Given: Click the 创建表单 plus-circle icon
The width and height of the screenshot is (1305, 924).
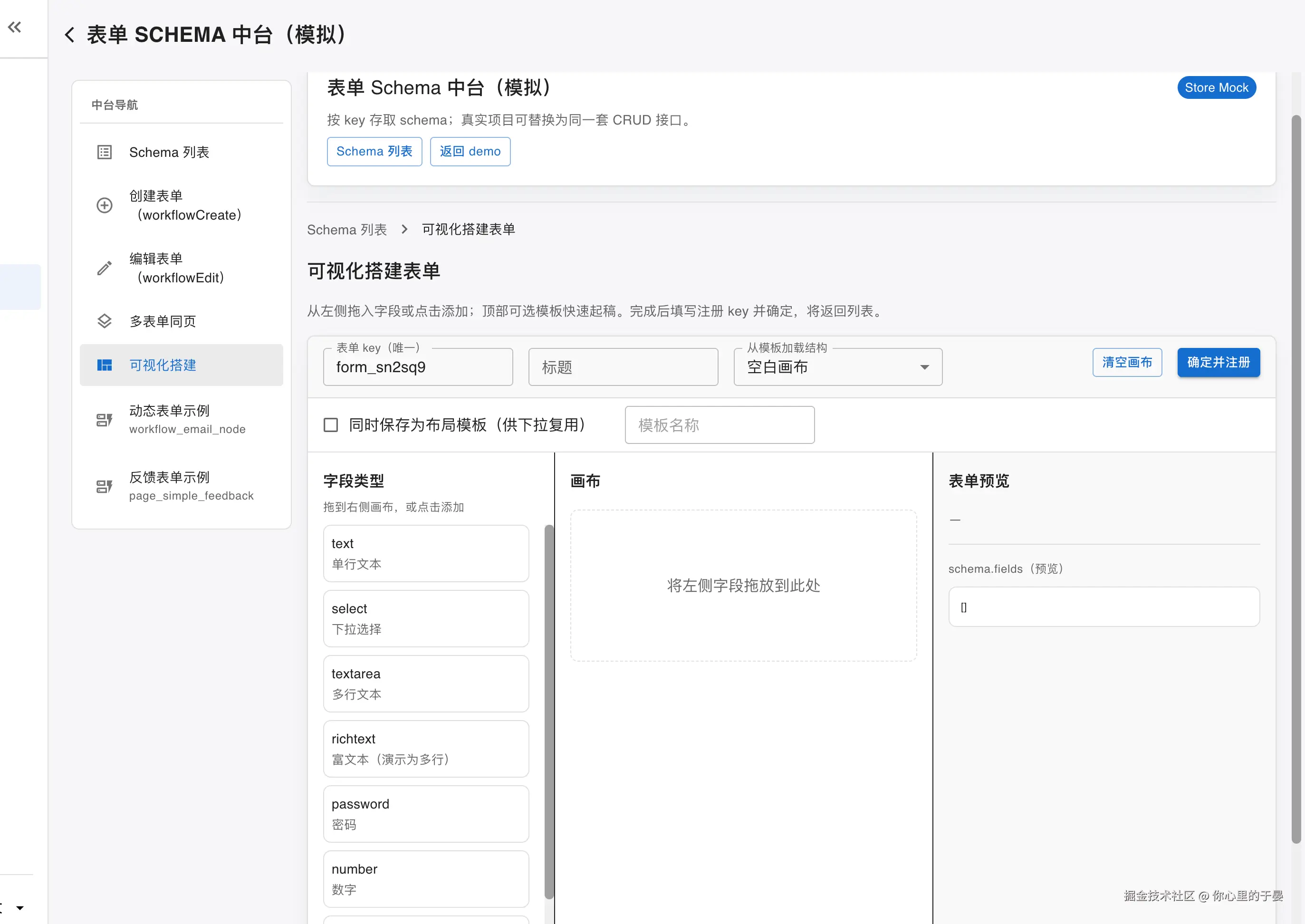Looking at the screenshot, I should (x=105, y=205).
